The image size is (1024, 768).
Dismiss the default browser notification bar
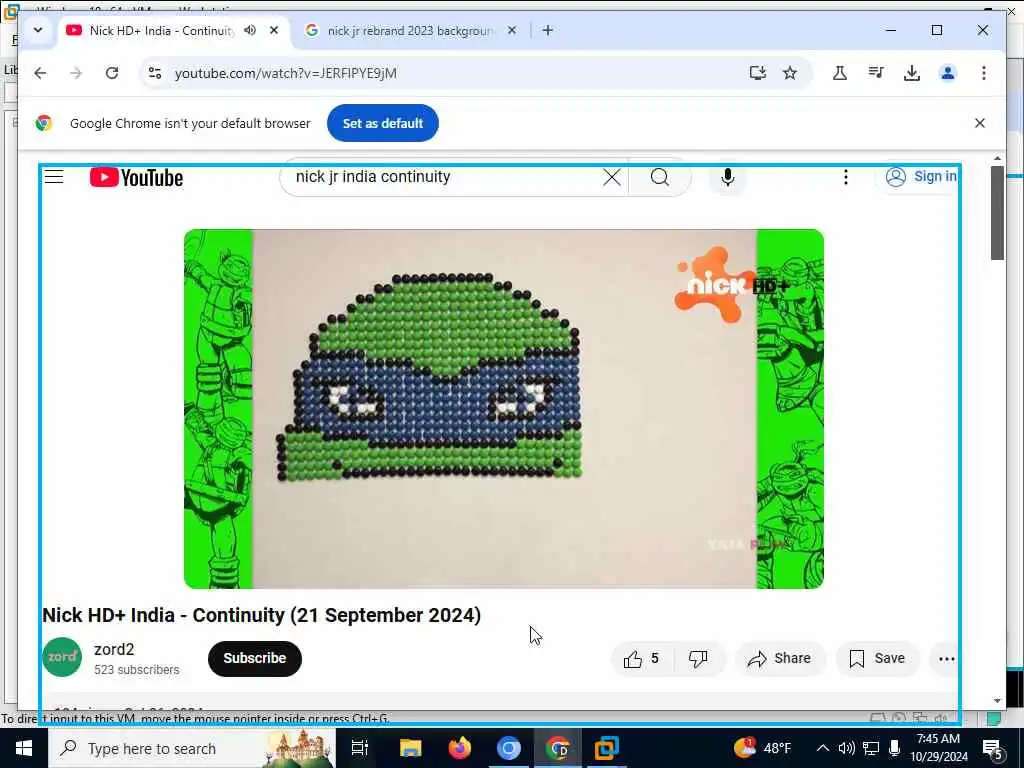pos(980,123)
